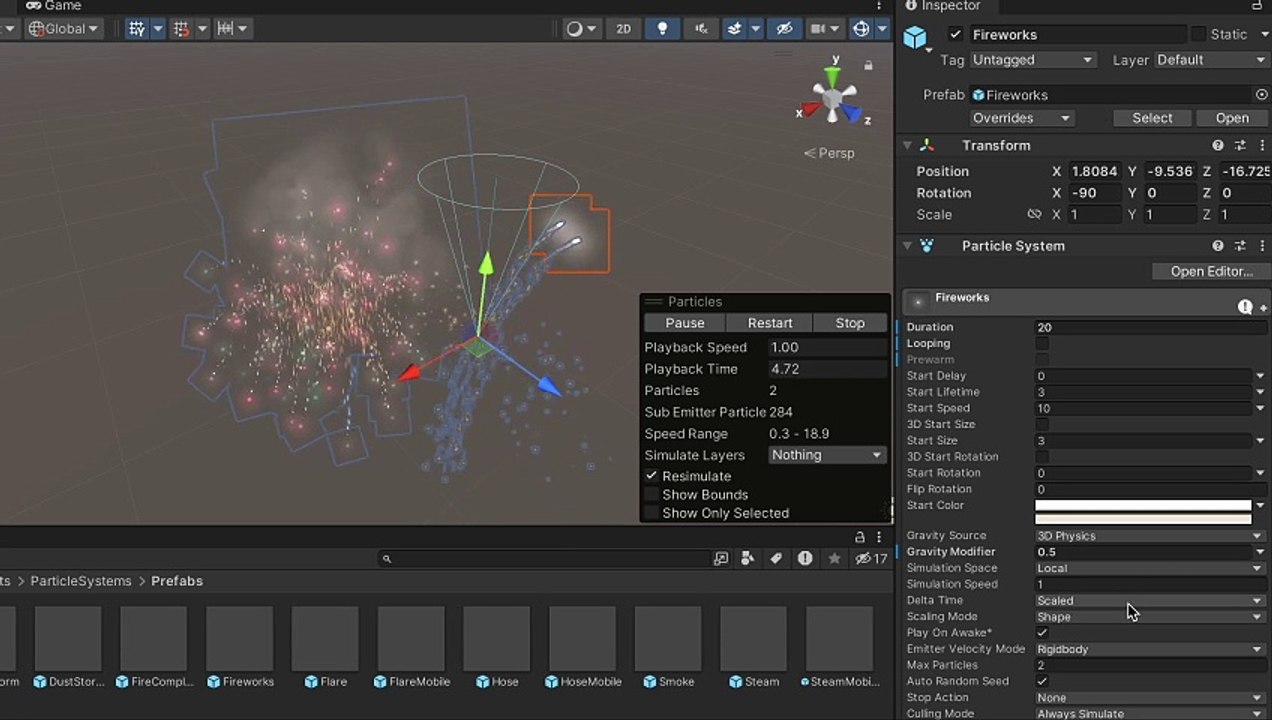Click the prefab Select button

1152,118
